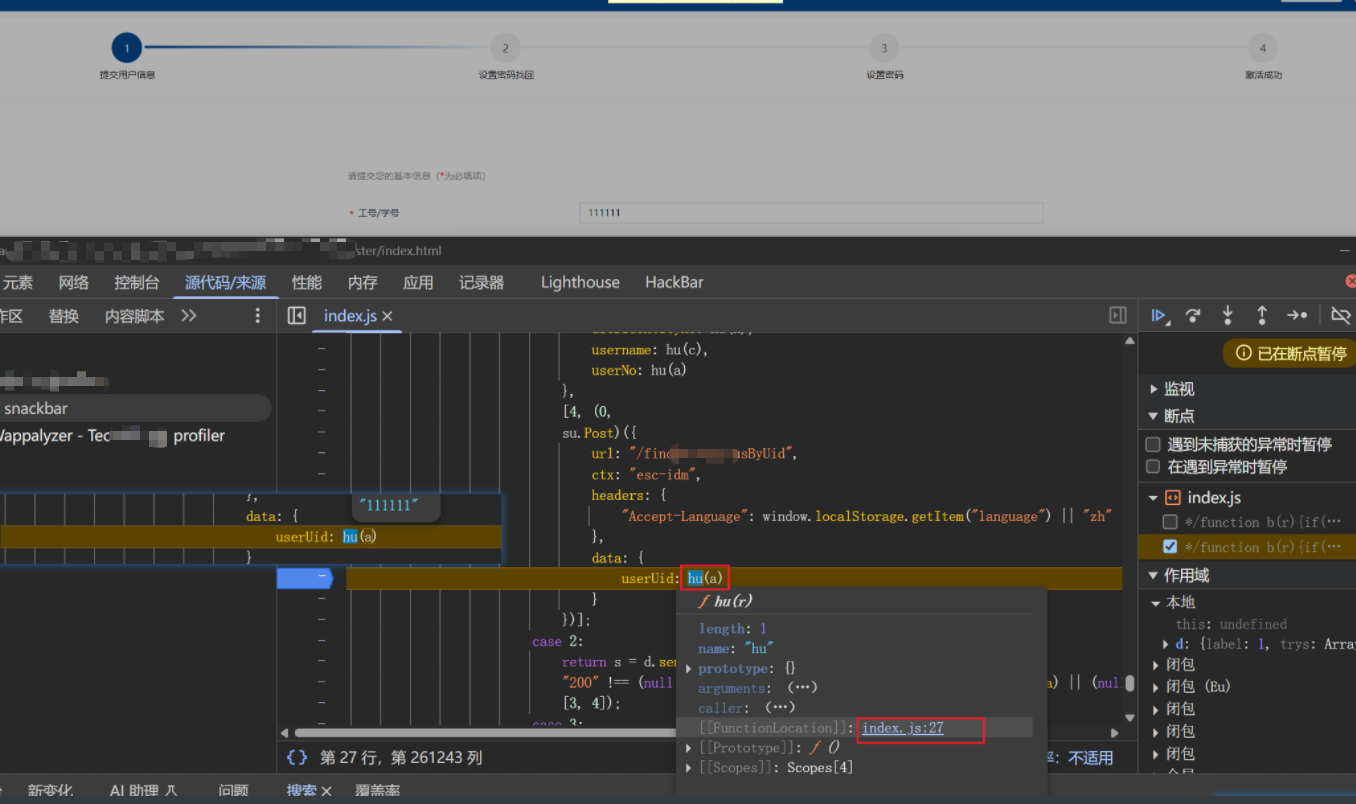This screenshot has width=1356, height=804.
Task: Expand the 监视 section
Action: coord(1154,389)
